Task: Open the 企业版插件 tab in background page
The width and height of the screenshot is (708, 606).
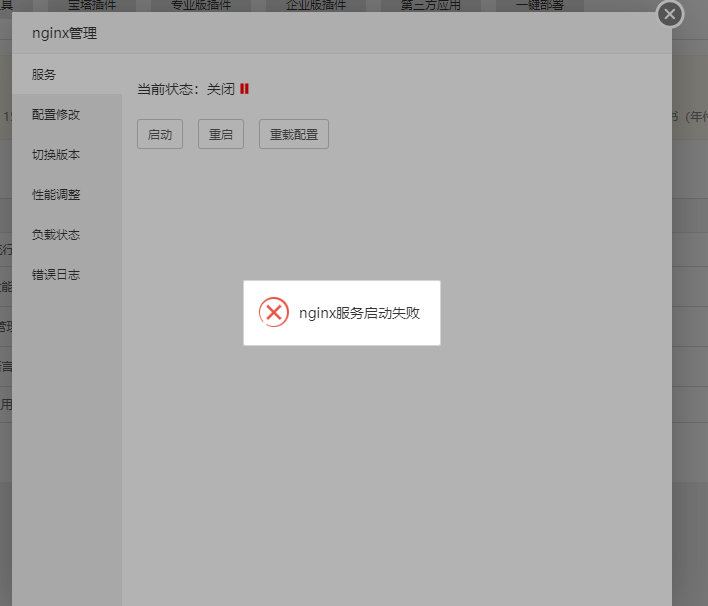Action: [316, 5]
